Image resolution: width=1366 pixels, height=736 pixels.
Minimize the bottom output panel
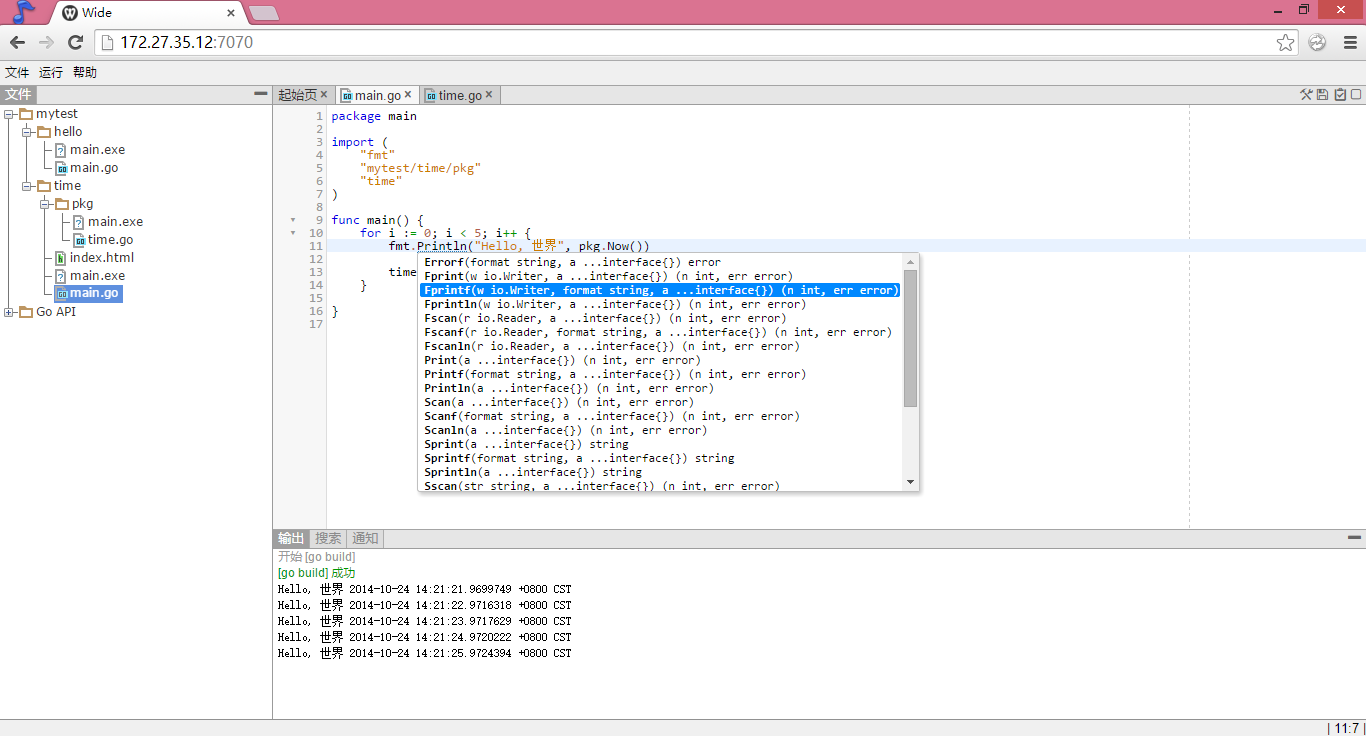1354,538
